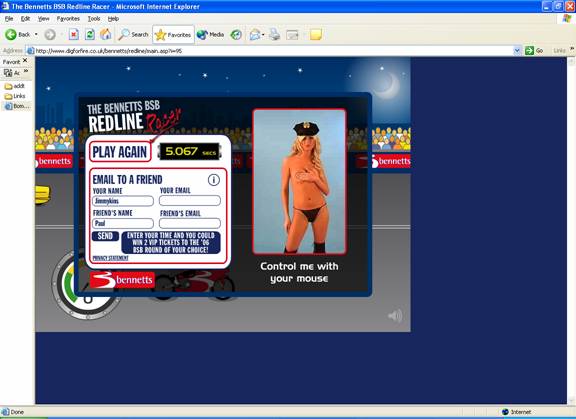The height and width of the screenshot is (419, 576).
Task: Click the Your Email input field
Action: (x=190, y=201)
